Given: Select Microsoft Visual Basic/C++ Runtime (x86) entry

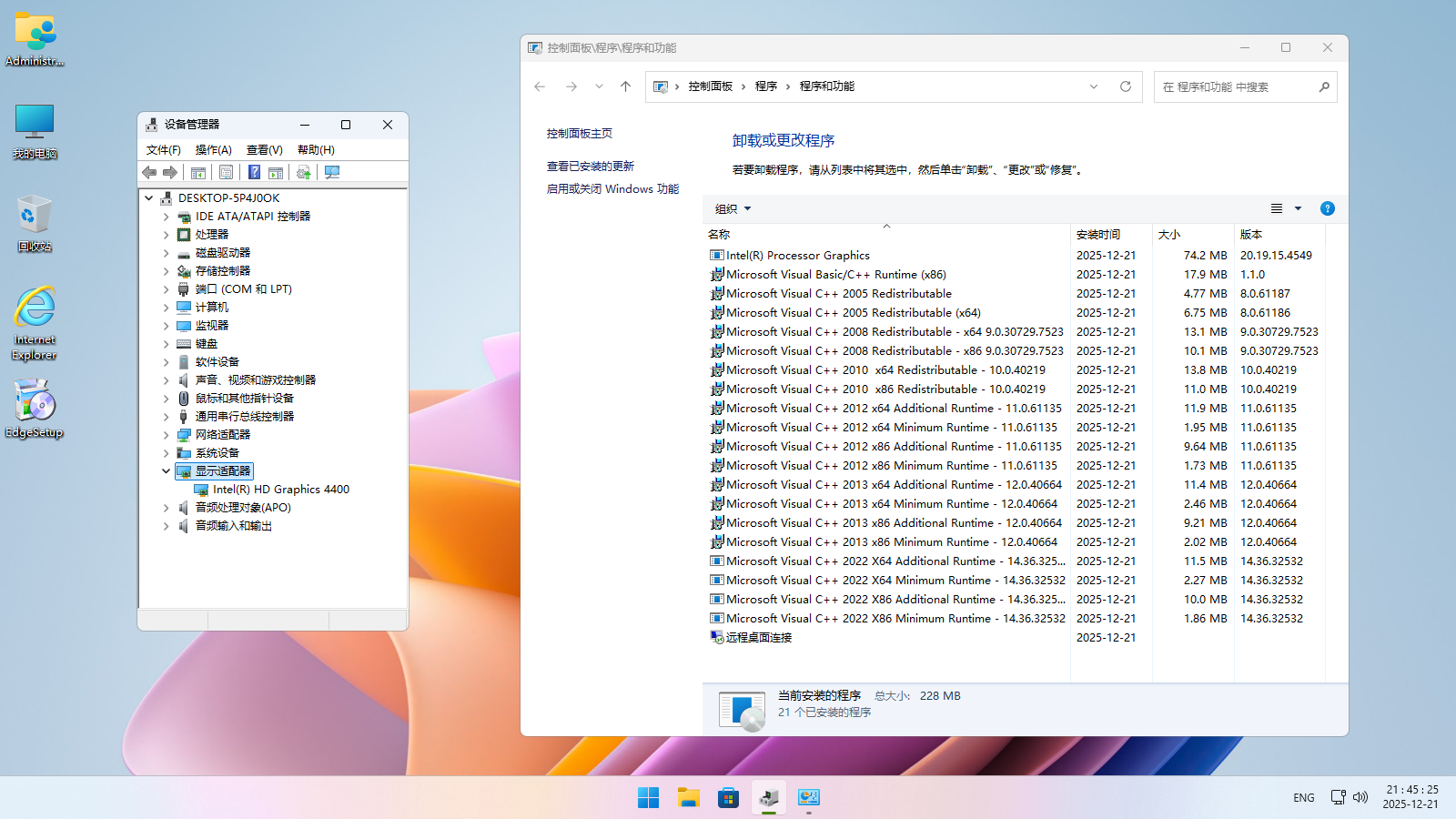Looking at the screenshot, I should tap(836, 275).
